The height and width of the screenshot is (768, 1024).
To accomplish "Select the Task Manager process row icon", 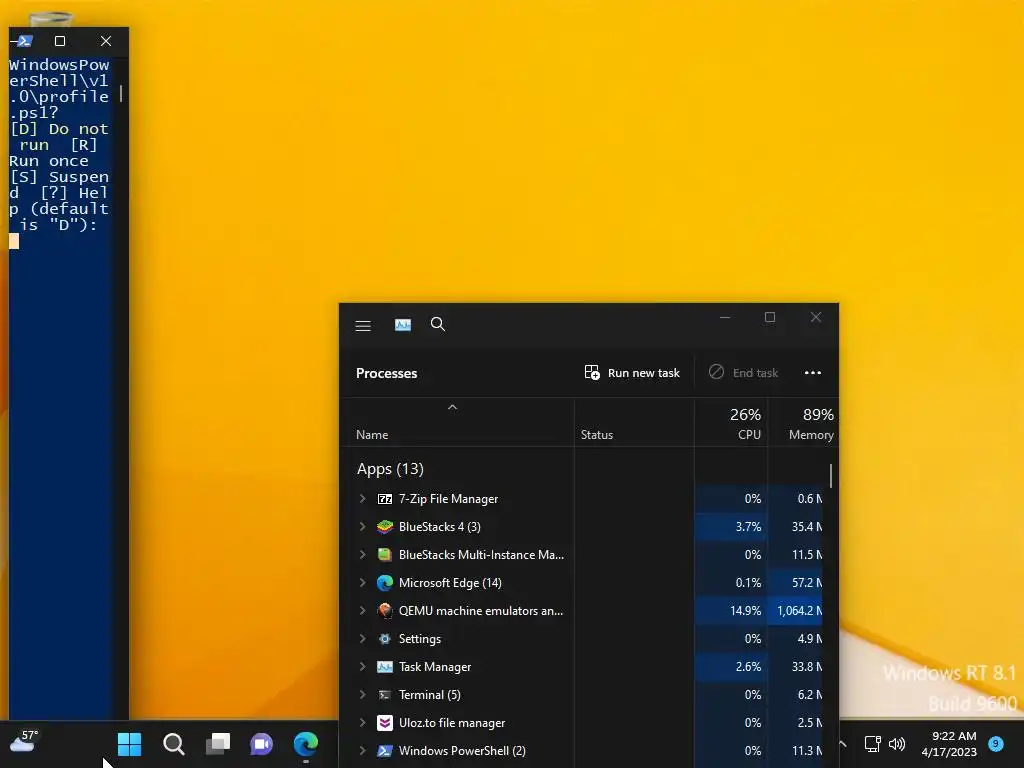I will pyautogui.click(x=385, y=667).
